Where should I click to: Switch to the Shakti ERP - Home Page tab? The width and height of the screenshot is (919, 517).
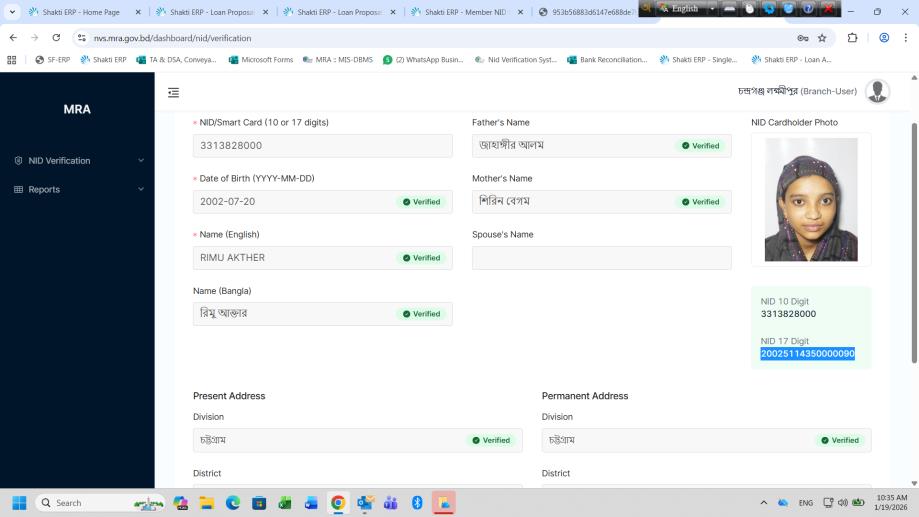(78, 12)
